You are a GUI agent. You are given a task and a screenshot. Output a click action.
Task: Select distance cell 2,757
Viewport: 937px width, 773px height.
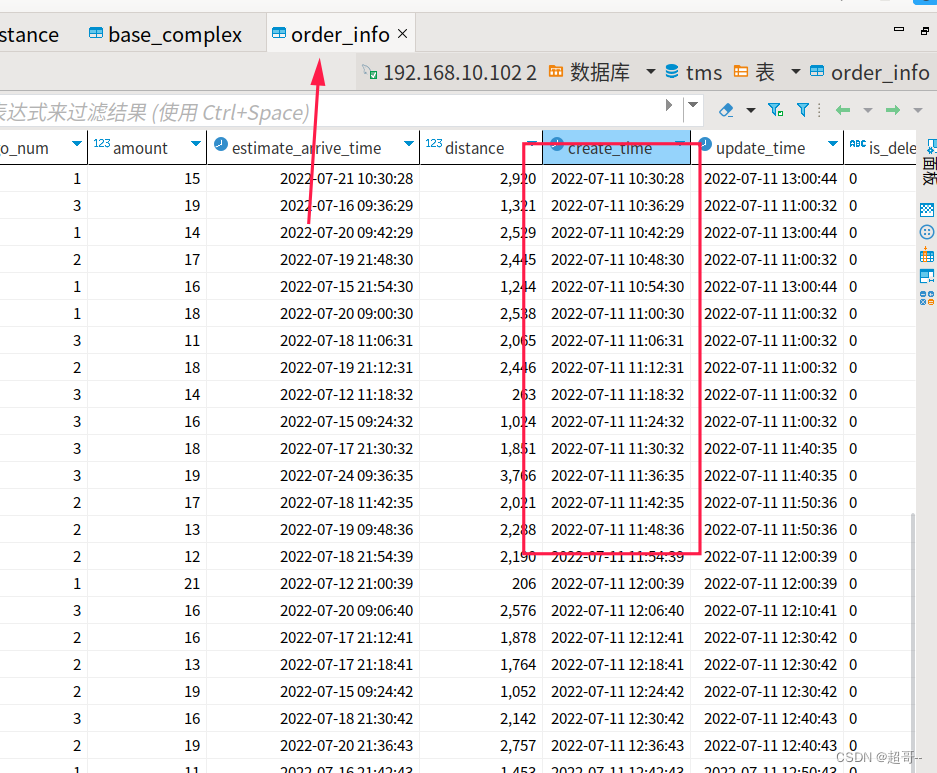point(481,746)
